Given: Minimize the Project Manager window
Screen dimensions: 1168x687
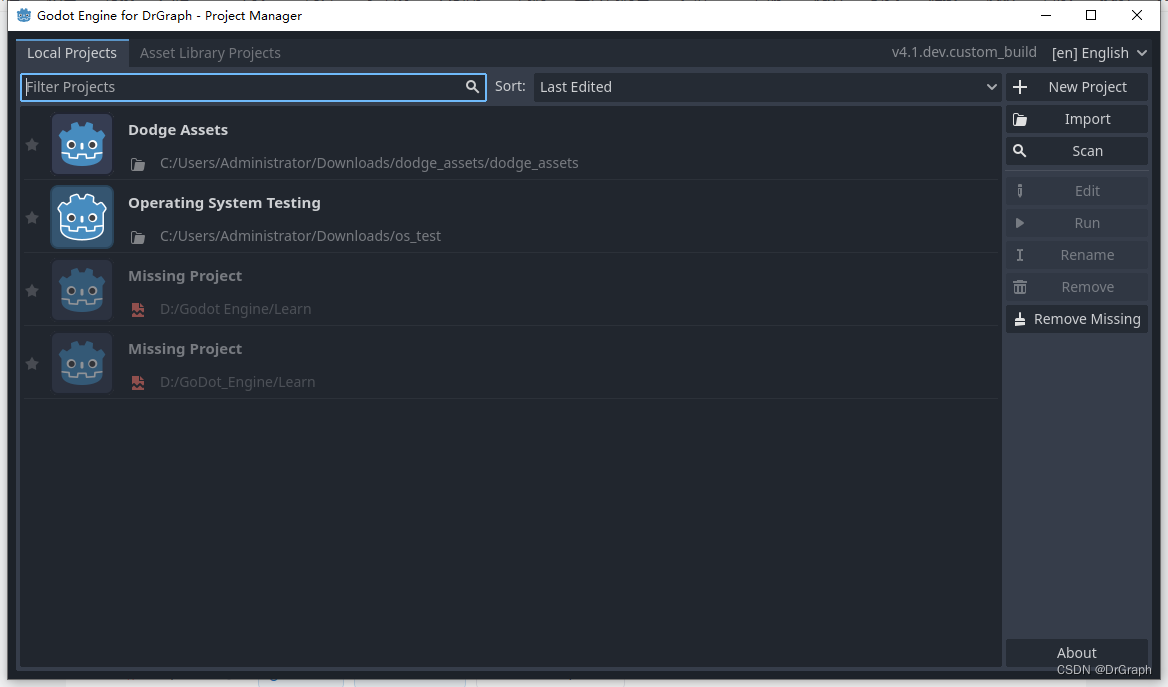Looking at the screenshot, I should tap(1046, 15).
